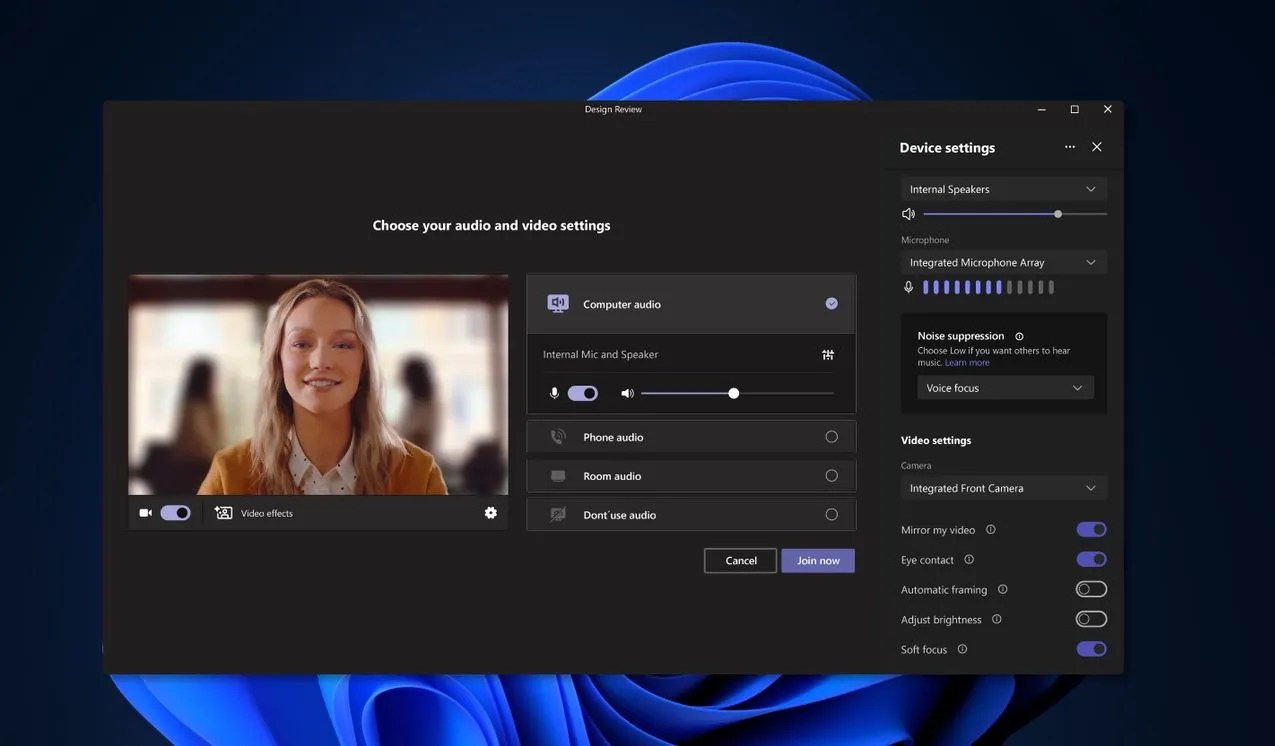Viewport: 1275px width, 746px height.
Task: Adjust speaker volume slider in Device settings
Action: [1015, 214]
